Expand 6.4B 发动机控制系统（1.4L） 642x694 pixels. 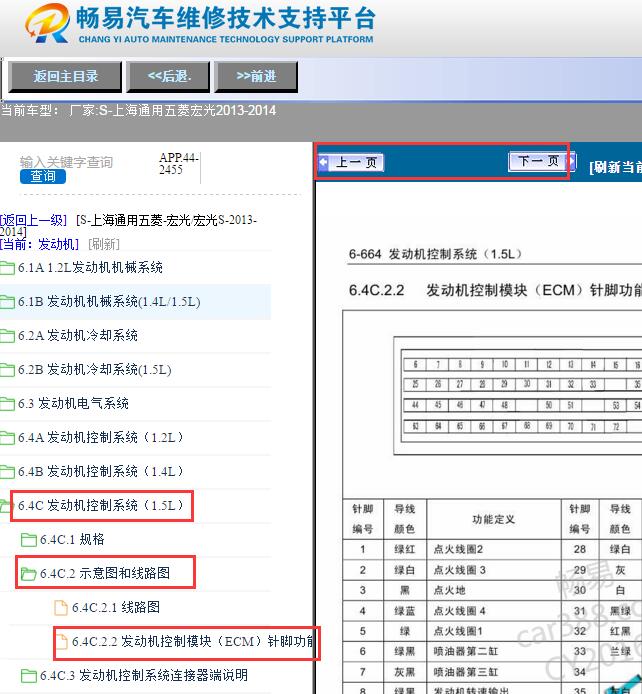[x=101, y=471]
